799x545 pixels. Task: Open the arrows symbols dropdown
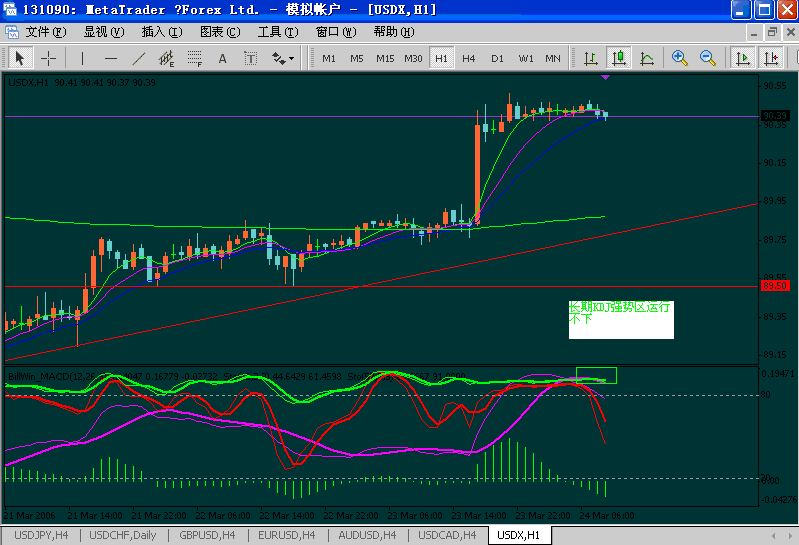284,58
